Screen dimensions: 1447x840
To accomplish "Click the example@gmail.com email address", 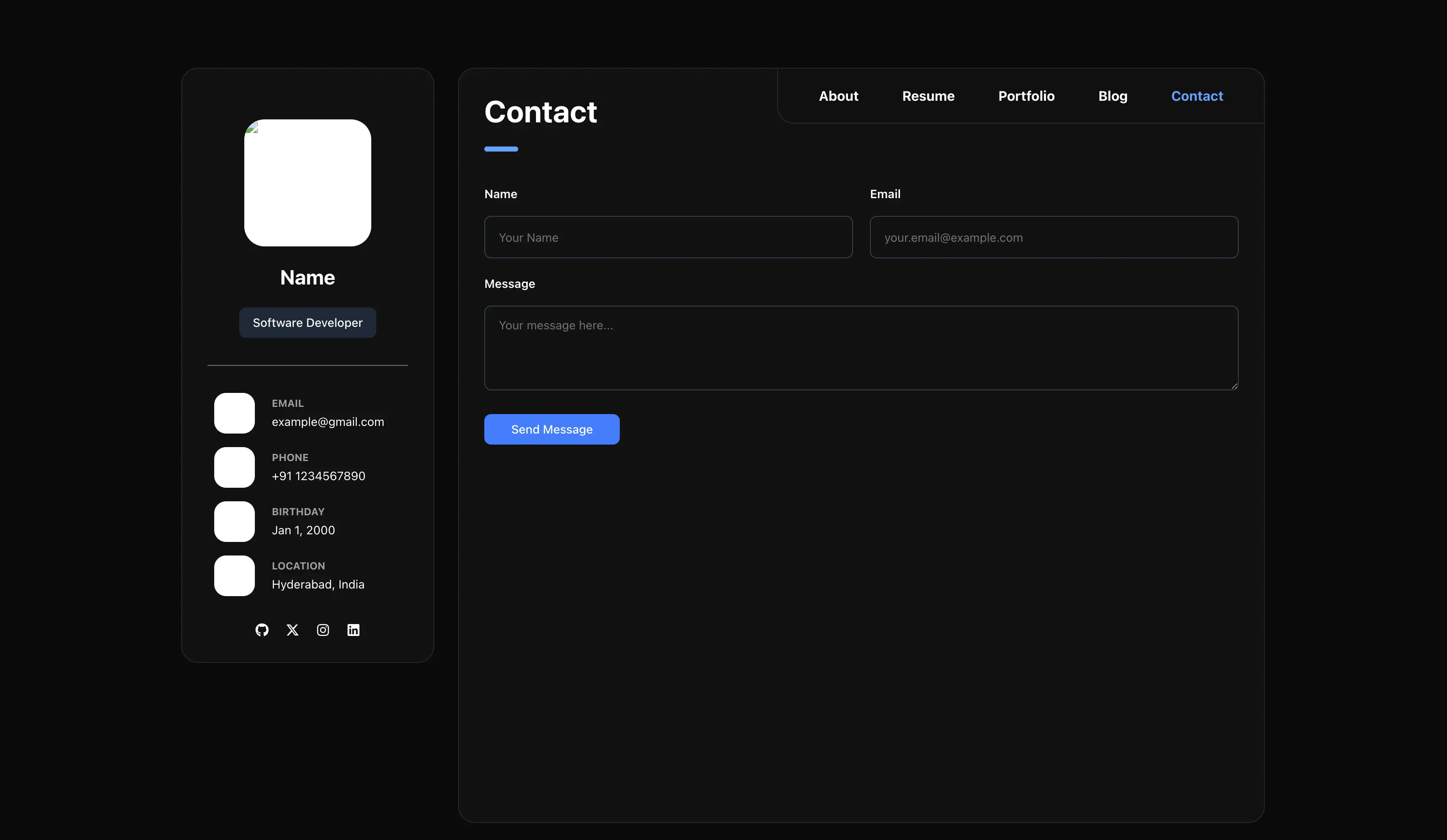I will coord(327,421).
